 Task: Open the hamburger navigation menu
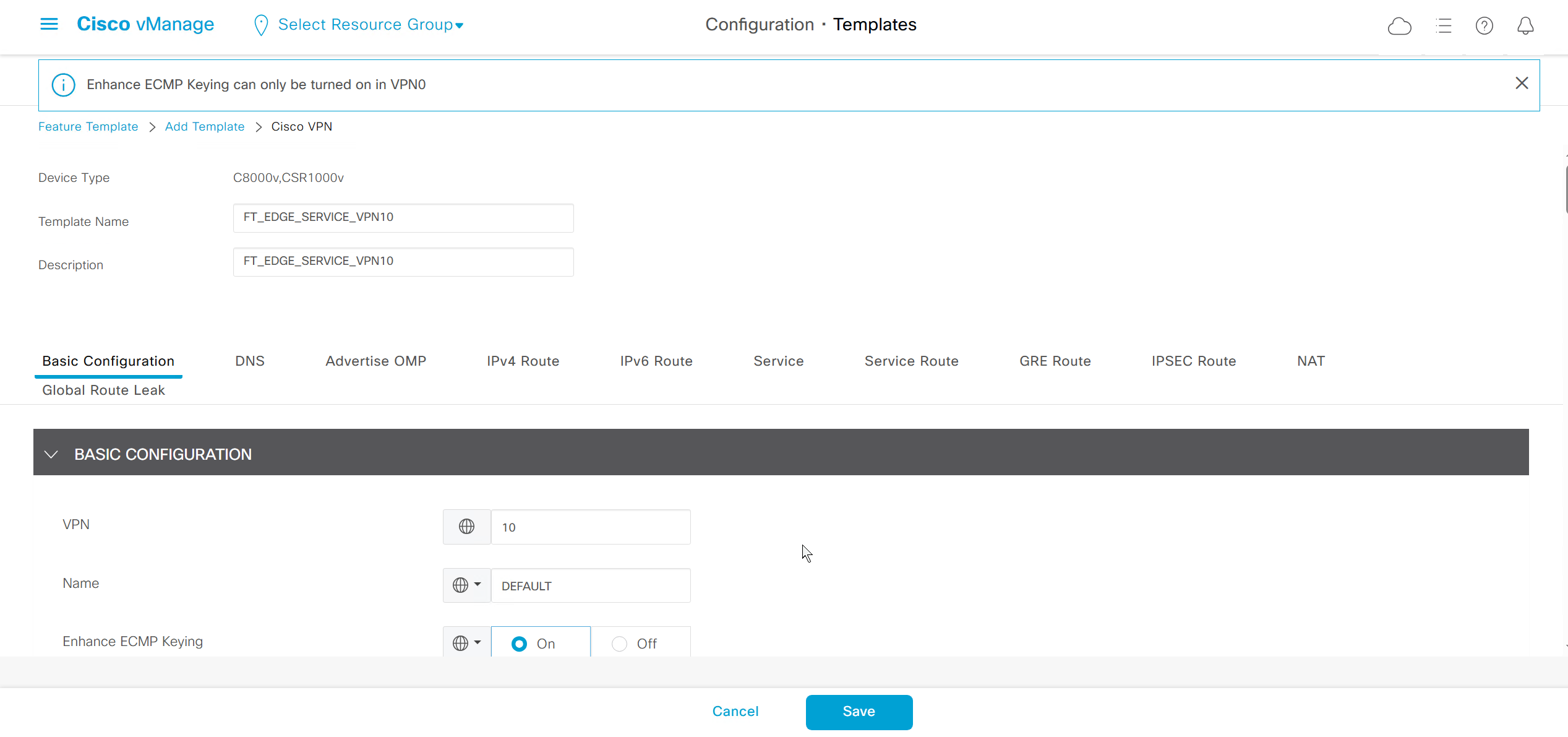49,24
